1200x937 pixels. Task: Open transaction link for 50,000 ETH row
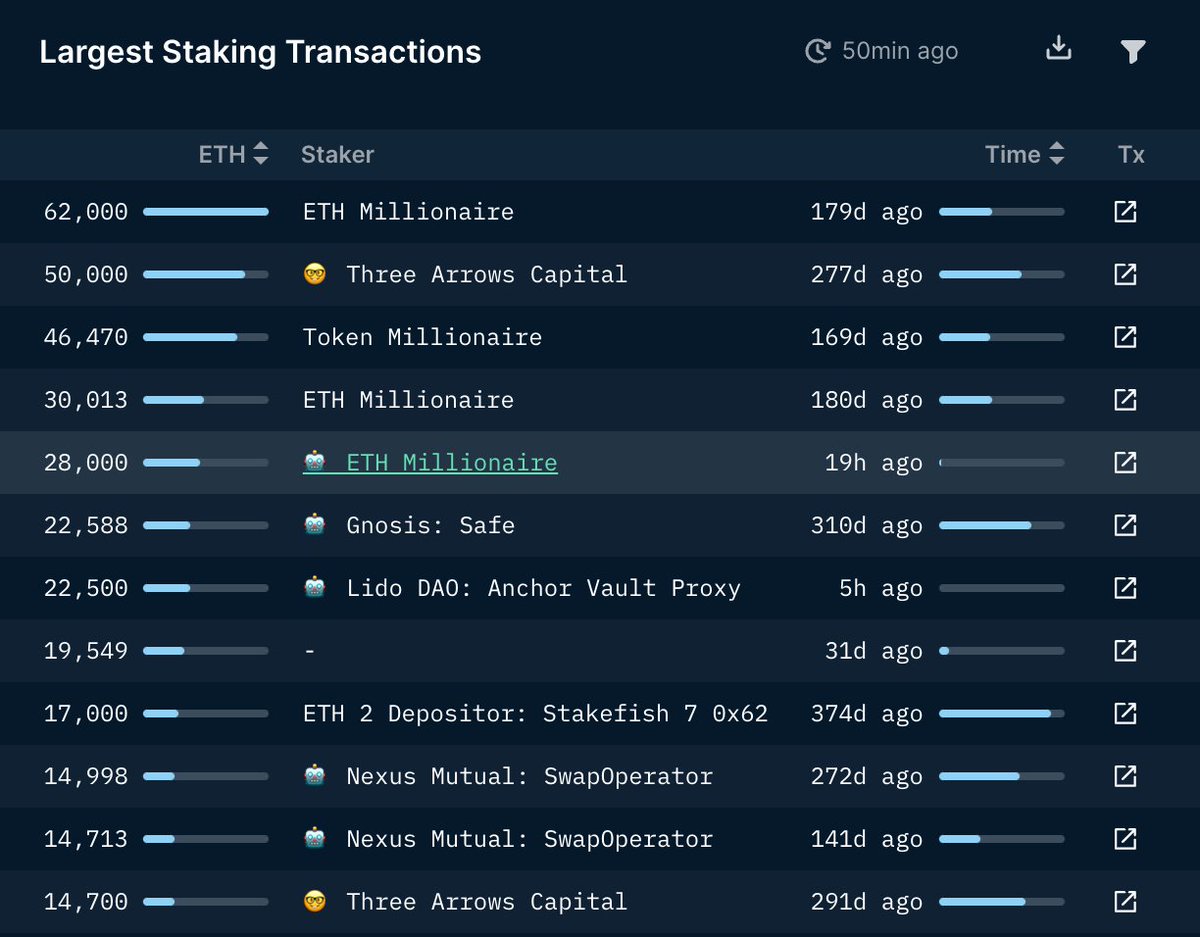click(1125, 274)
